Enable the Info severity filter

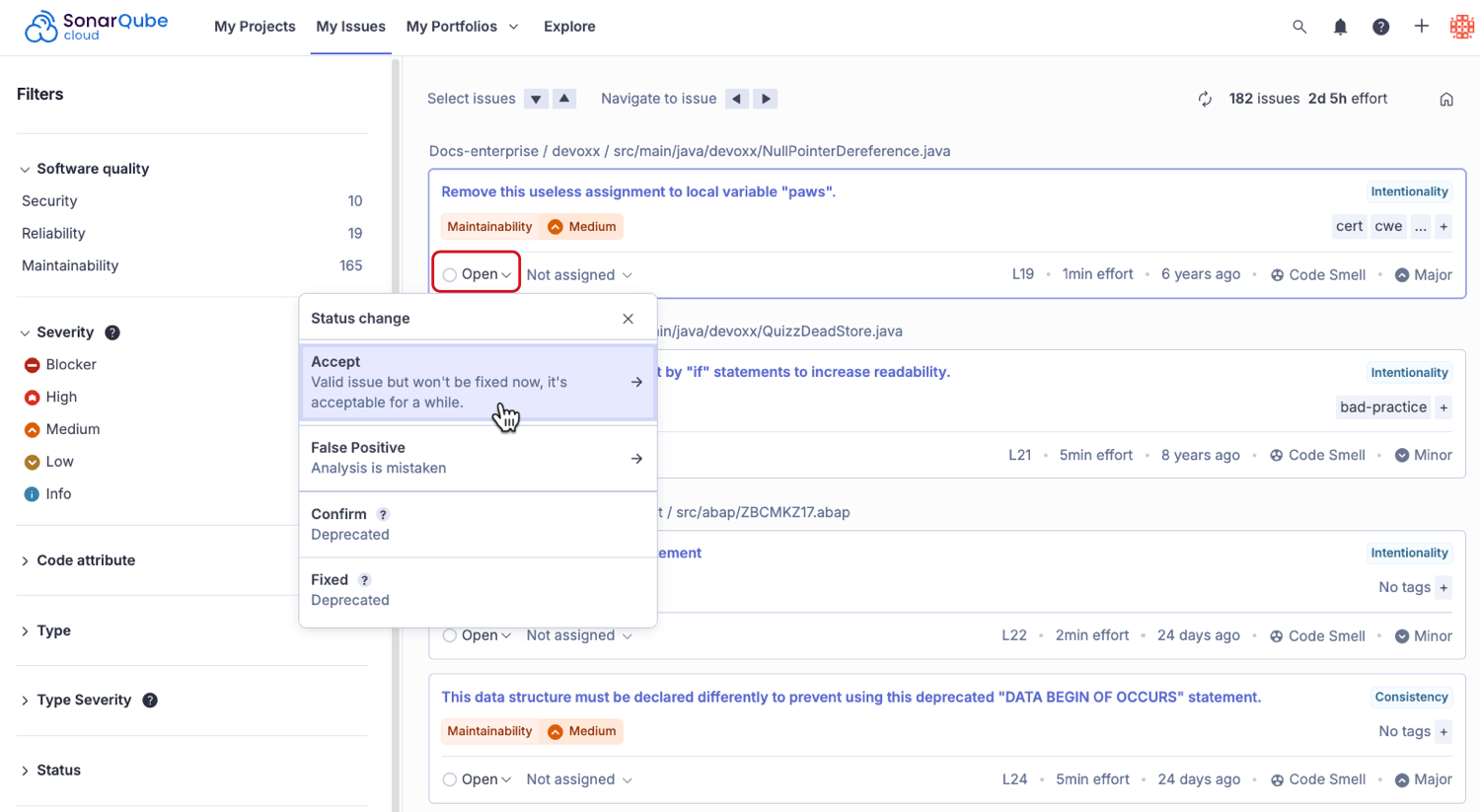(57, 493)
